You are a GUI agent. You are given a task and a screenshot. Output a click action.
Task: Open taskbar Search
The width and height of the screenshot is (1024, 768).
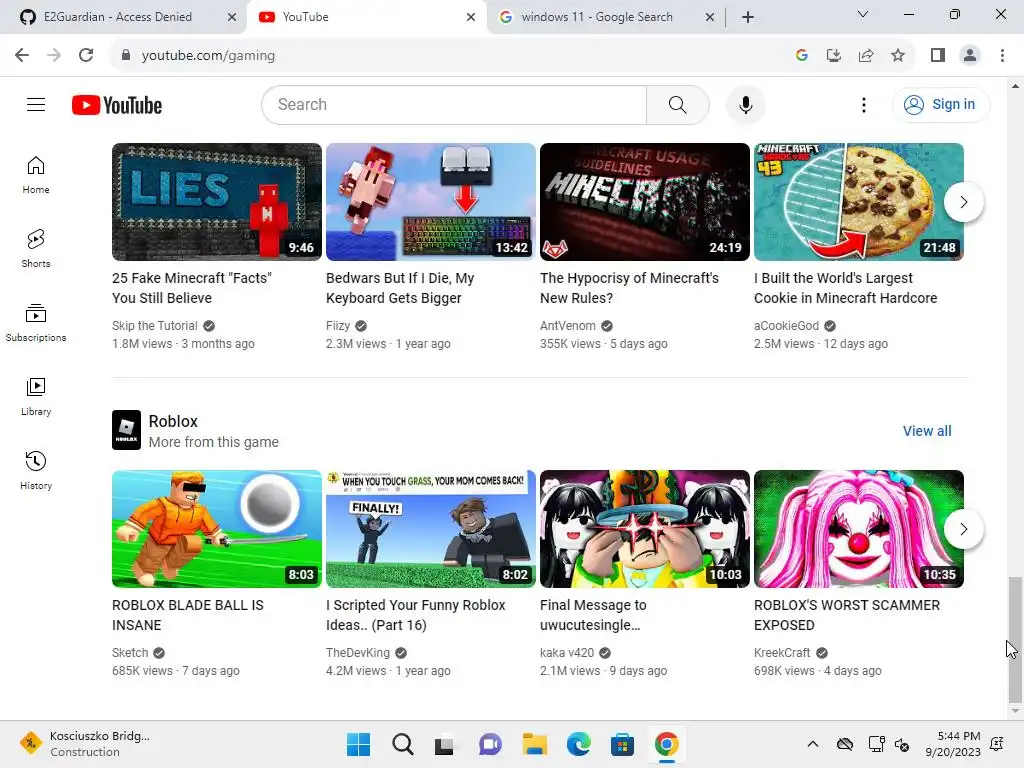click(402, 744)
